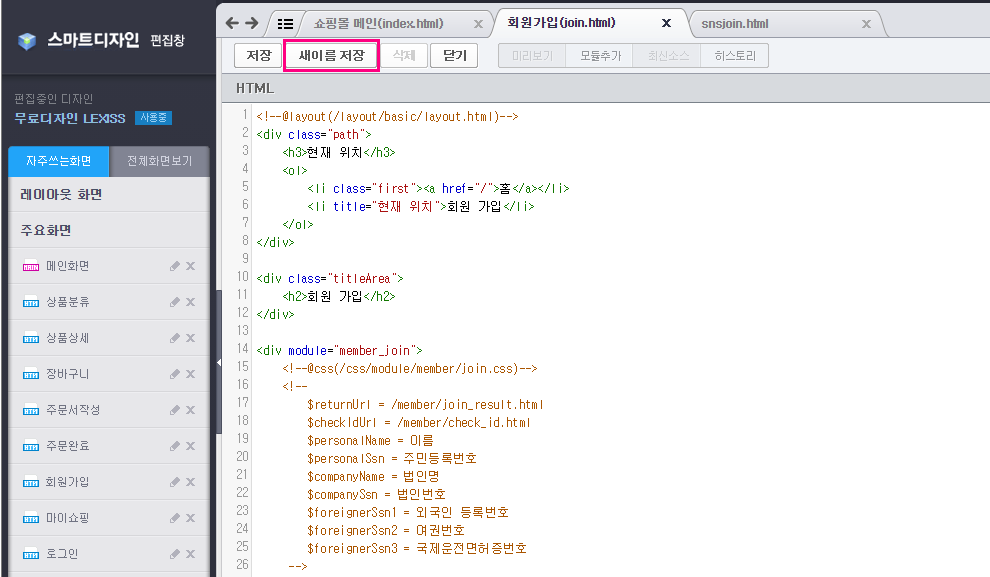Edit the 주문완료 entry with pencil icon

[175, 446]
